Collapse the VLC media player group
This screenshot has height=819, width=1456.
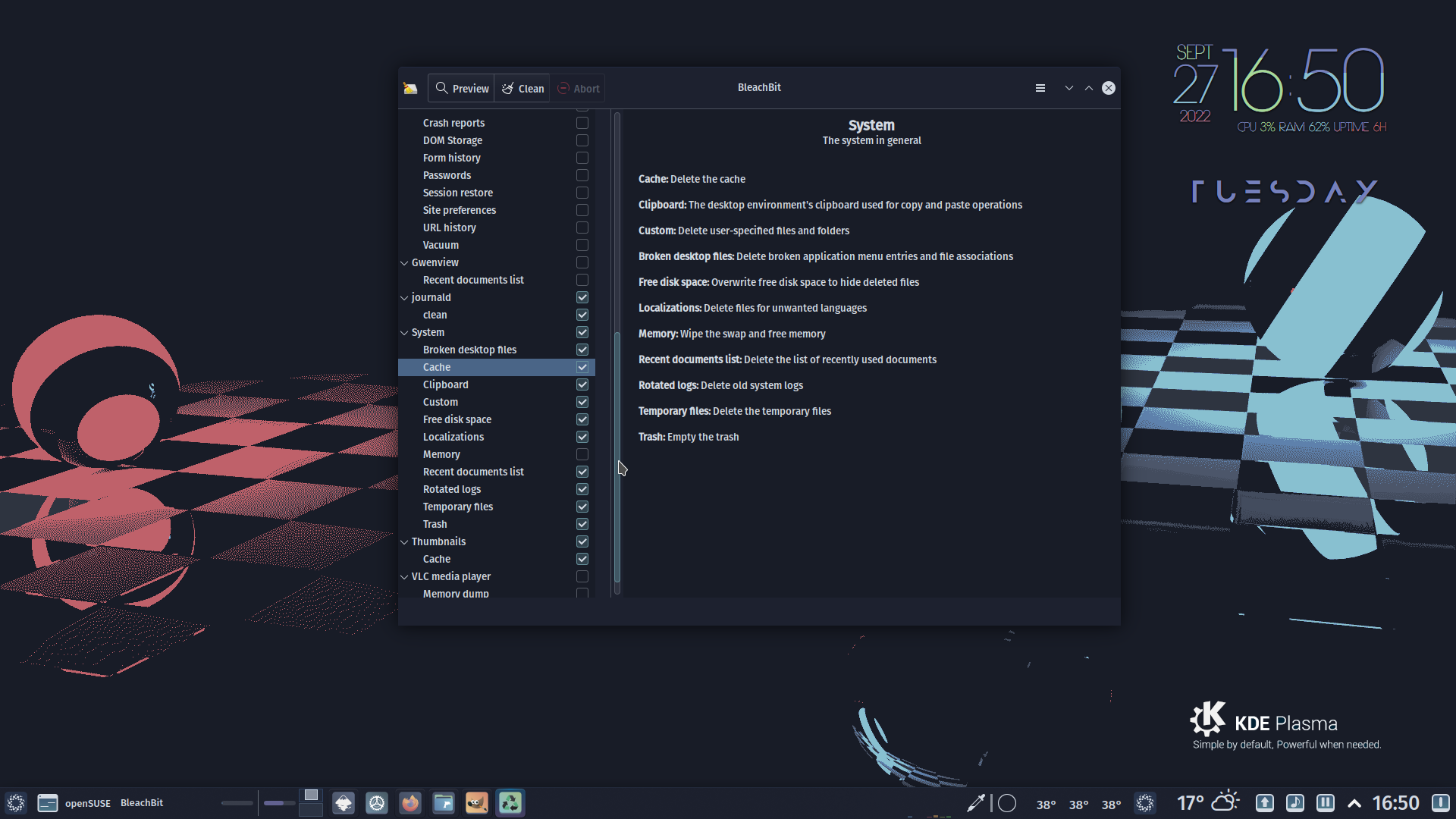pos(404,577)
